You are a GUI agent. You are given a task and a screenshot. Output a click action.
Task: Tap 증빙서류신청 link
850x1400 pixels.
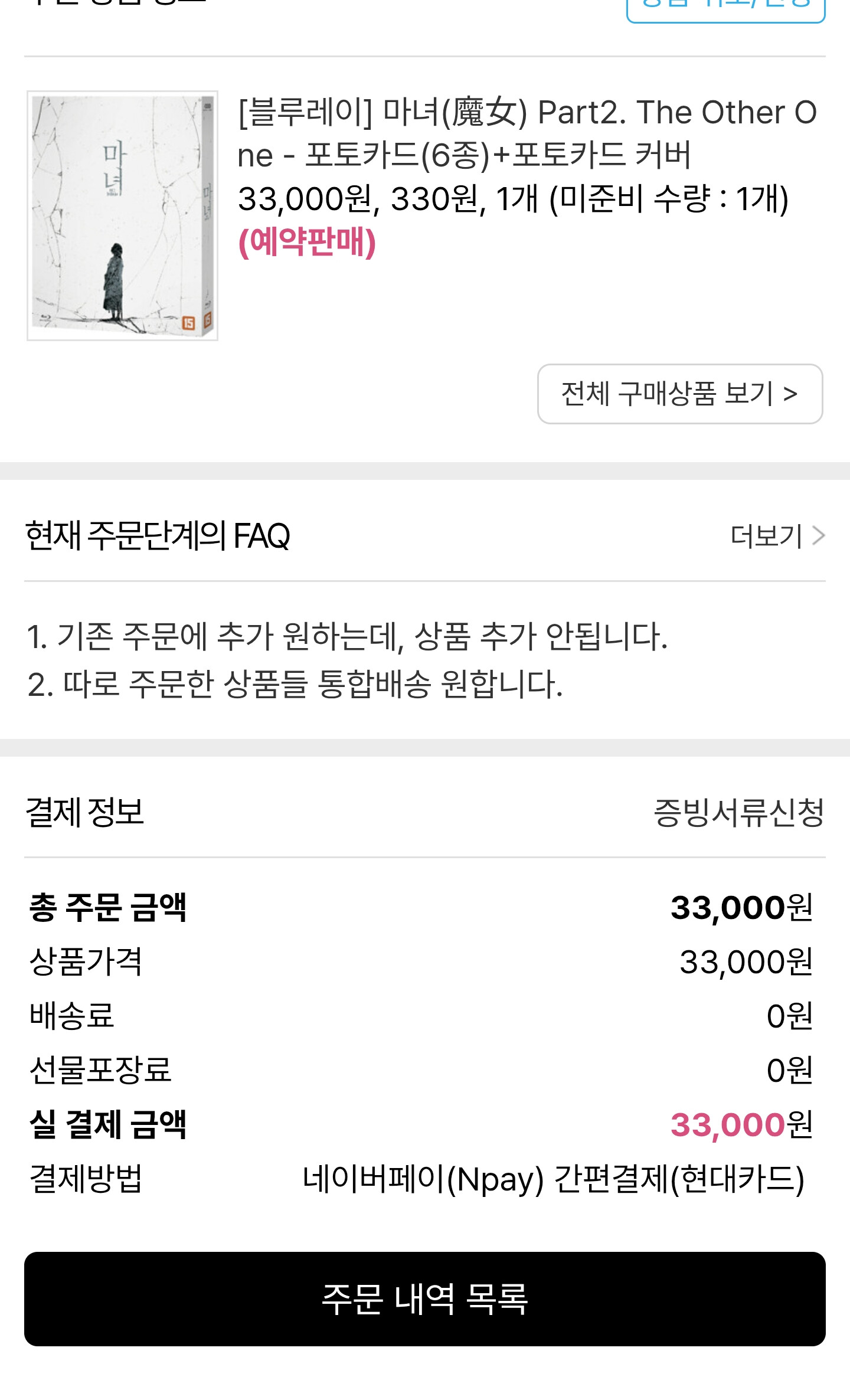tap(738, 813)
